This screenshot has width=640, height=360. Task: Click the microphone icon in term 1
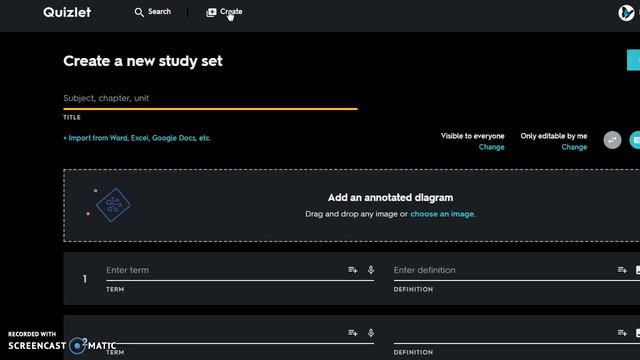371,270
